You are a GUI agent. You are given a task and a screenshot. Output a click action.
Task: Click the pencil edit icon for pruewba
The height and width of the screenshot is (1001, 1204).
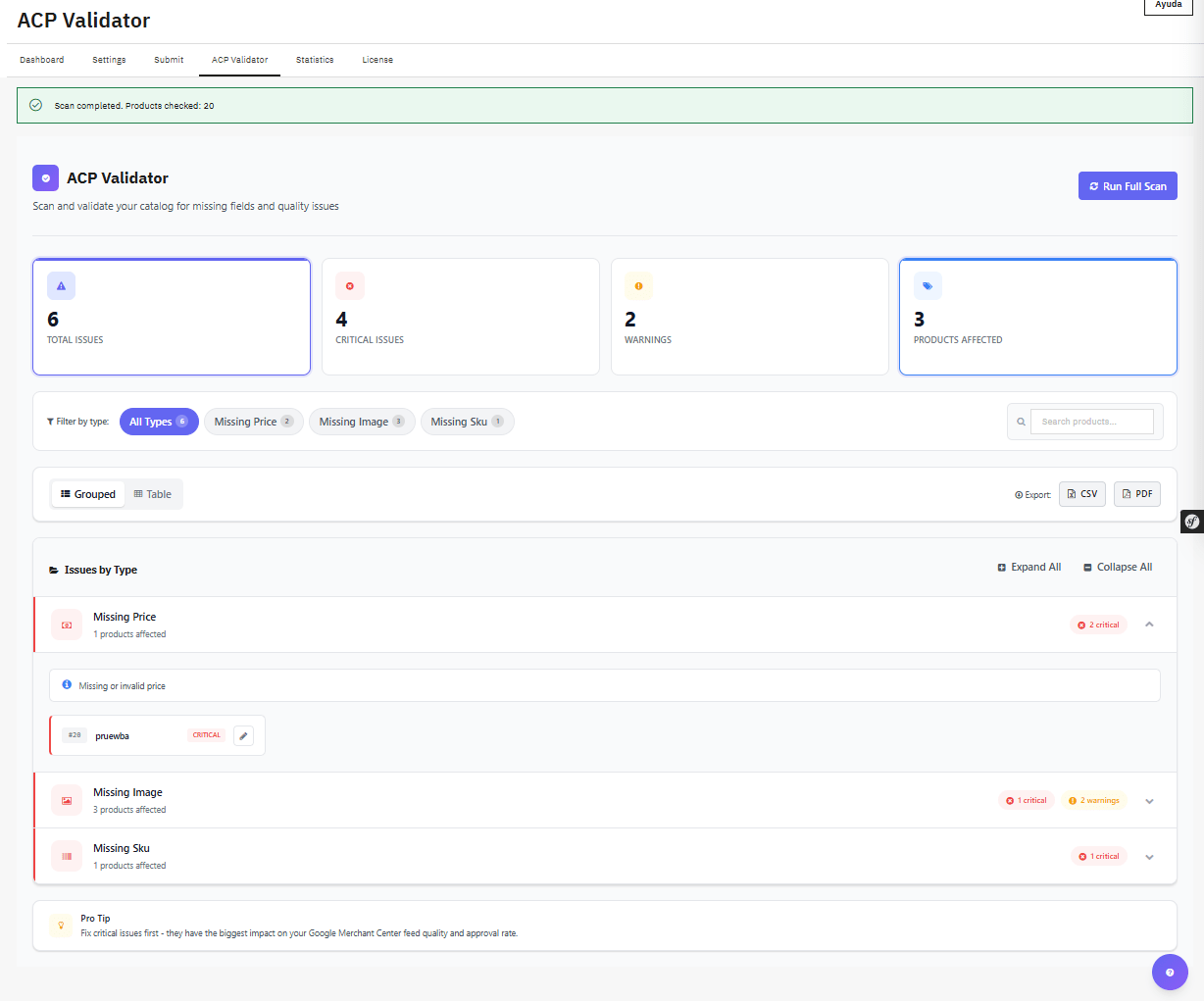point(243,735)
